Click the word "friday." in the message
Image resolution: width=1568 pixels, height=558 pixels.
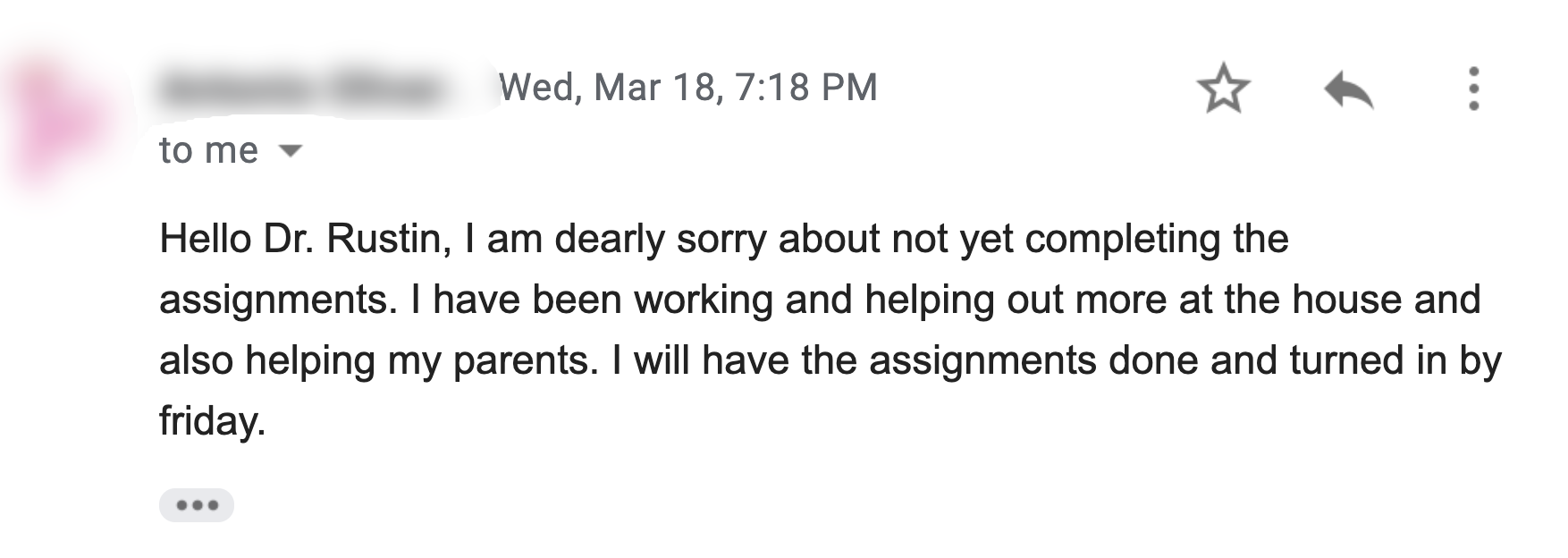click(x=213, y=421)
